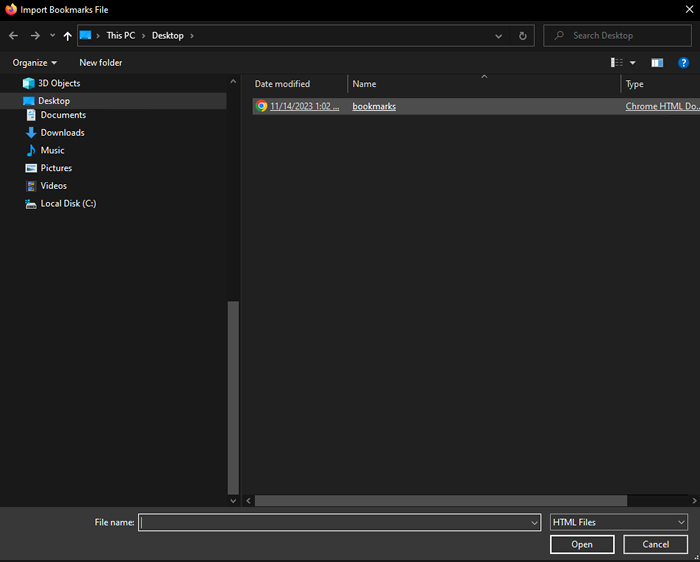
Task: Select 3D Objects in navigation pane
Action: point(58,83)
